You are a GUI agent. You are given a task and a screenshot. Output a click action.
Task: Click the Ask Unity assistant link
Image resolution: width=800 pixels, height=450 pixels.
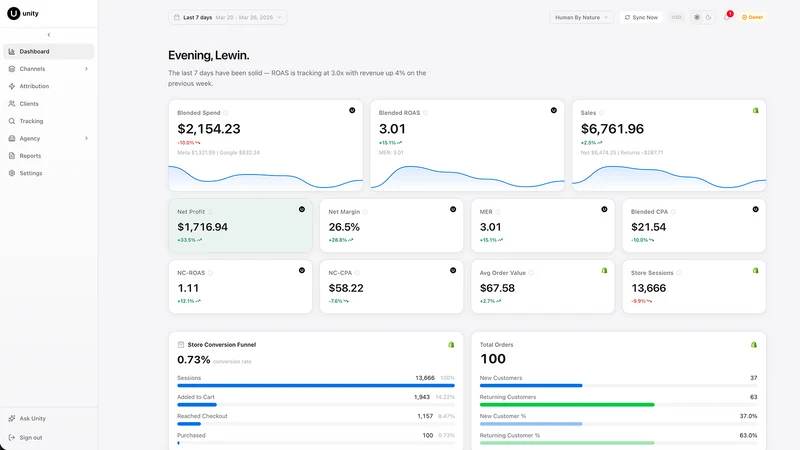pos(48,418)
